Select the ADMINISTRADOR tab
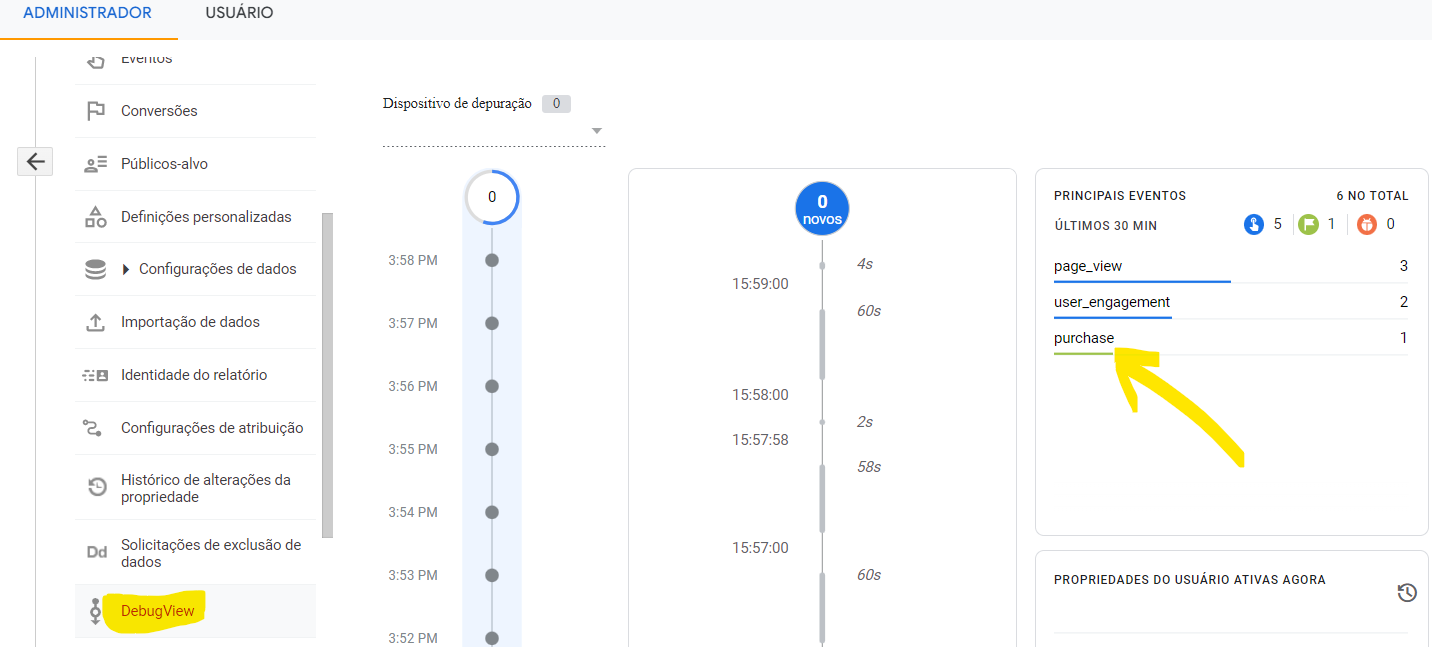Viewport: 1432px width, 647px height. (88, 13)
